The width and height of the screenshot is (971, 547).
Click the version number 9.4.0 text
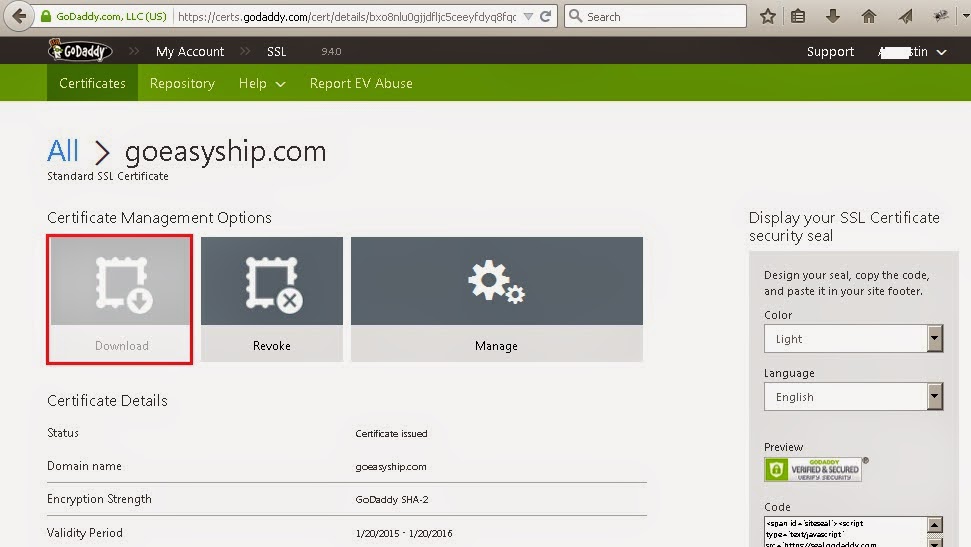tap(331, 51)
